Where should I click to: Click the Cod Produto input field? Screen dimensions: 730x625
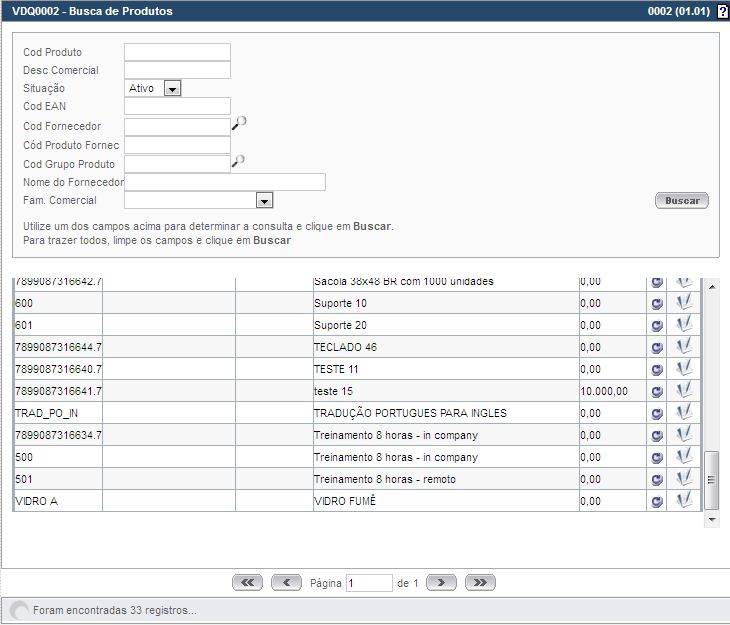point(177,52)
